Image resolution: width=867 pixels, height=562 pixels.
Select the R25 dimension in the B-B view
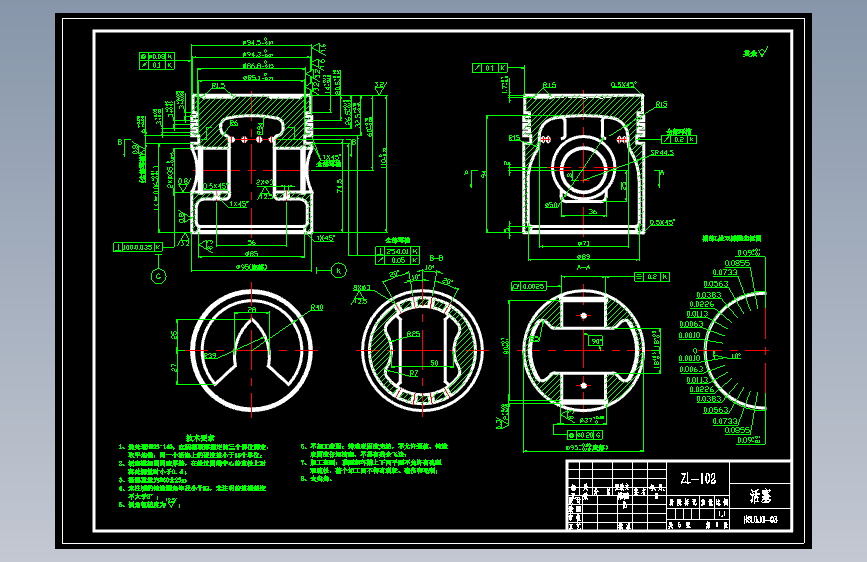(413, 334)
